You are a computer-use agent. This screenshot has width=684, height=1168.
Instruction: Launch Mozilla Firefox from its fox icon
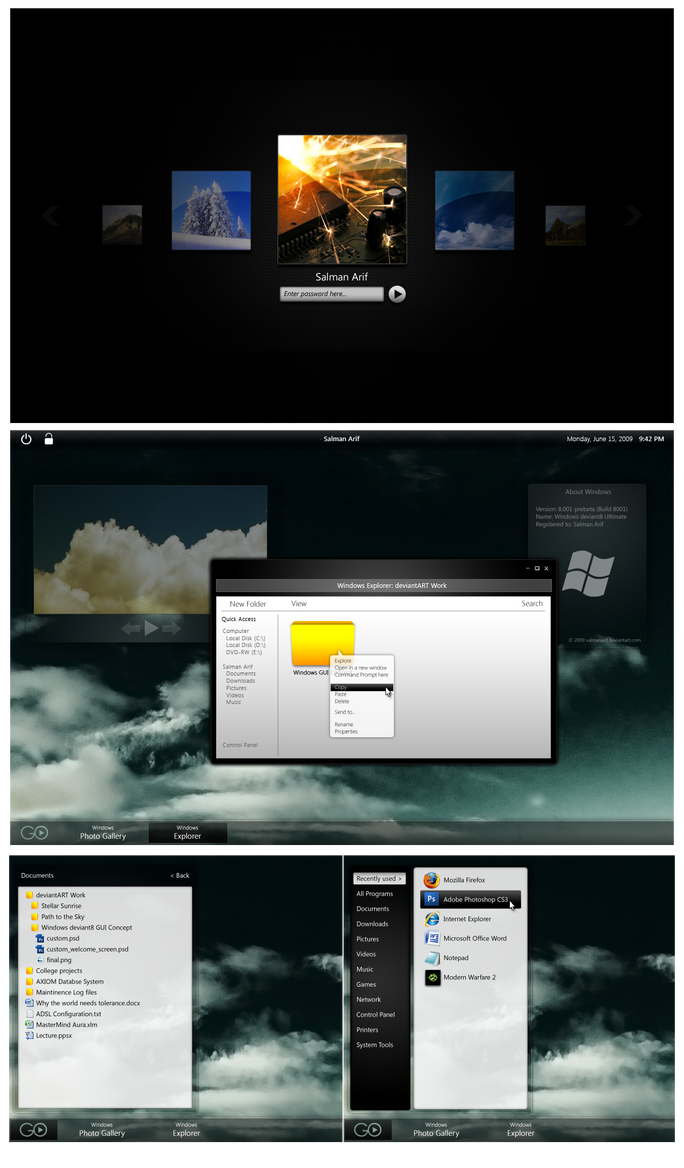431,880
